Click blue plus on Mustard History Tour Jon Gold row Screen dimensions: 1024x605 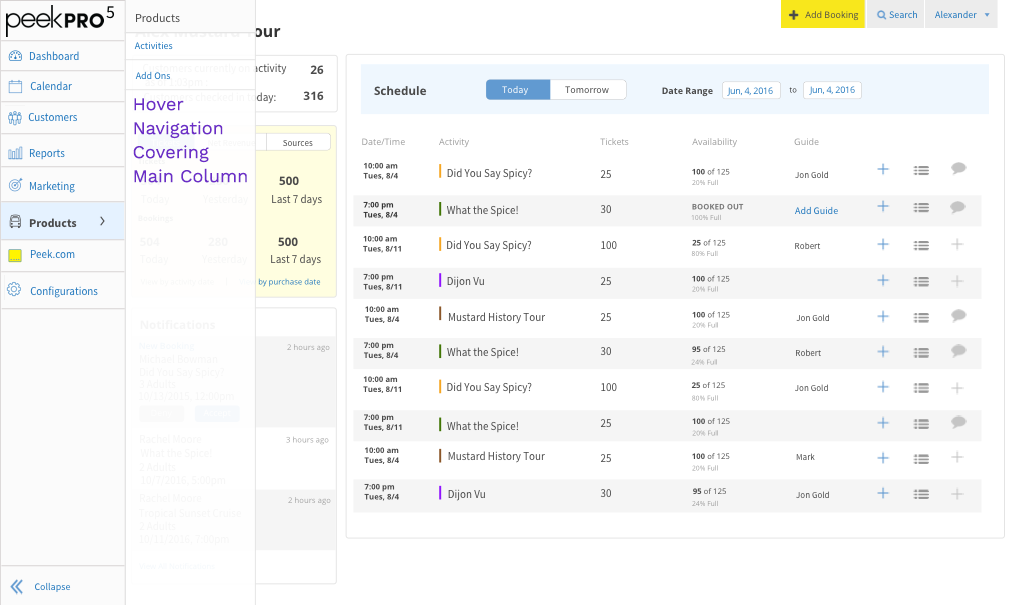tap(882, 316)
